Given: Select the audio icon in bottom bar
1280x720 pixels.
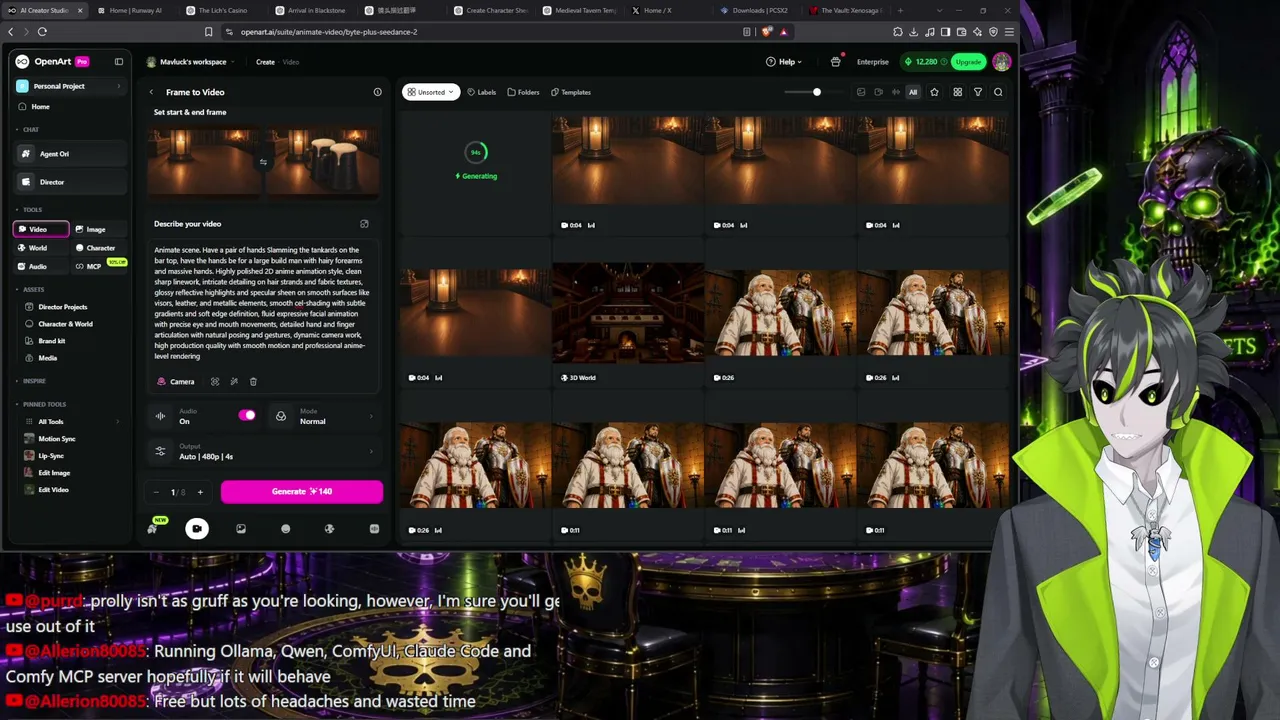Looking at the screenshot, I should [x=374, y=529].
